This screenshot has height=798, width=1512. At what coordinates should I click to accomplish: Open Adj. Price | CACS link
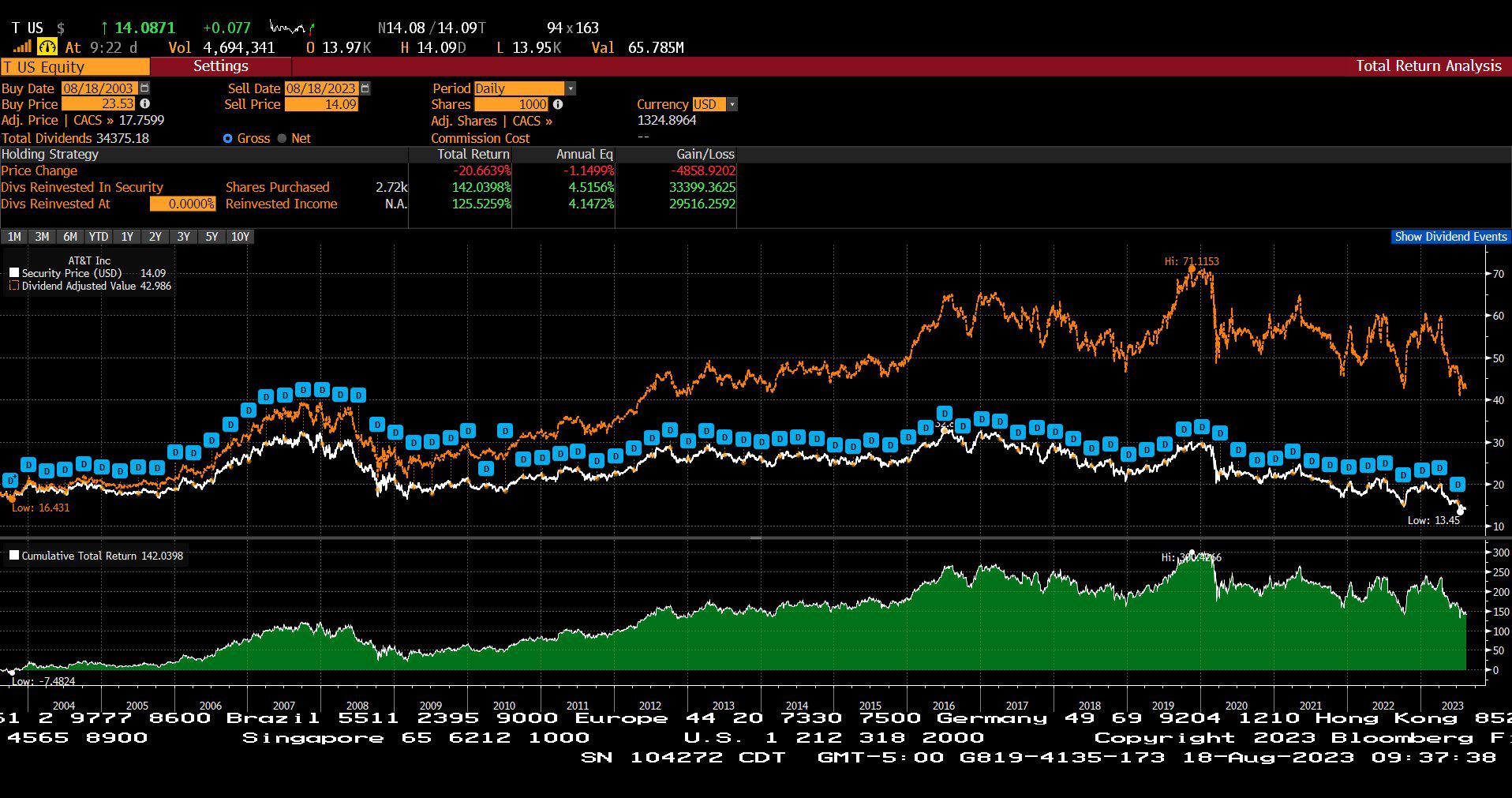[58, 120]
